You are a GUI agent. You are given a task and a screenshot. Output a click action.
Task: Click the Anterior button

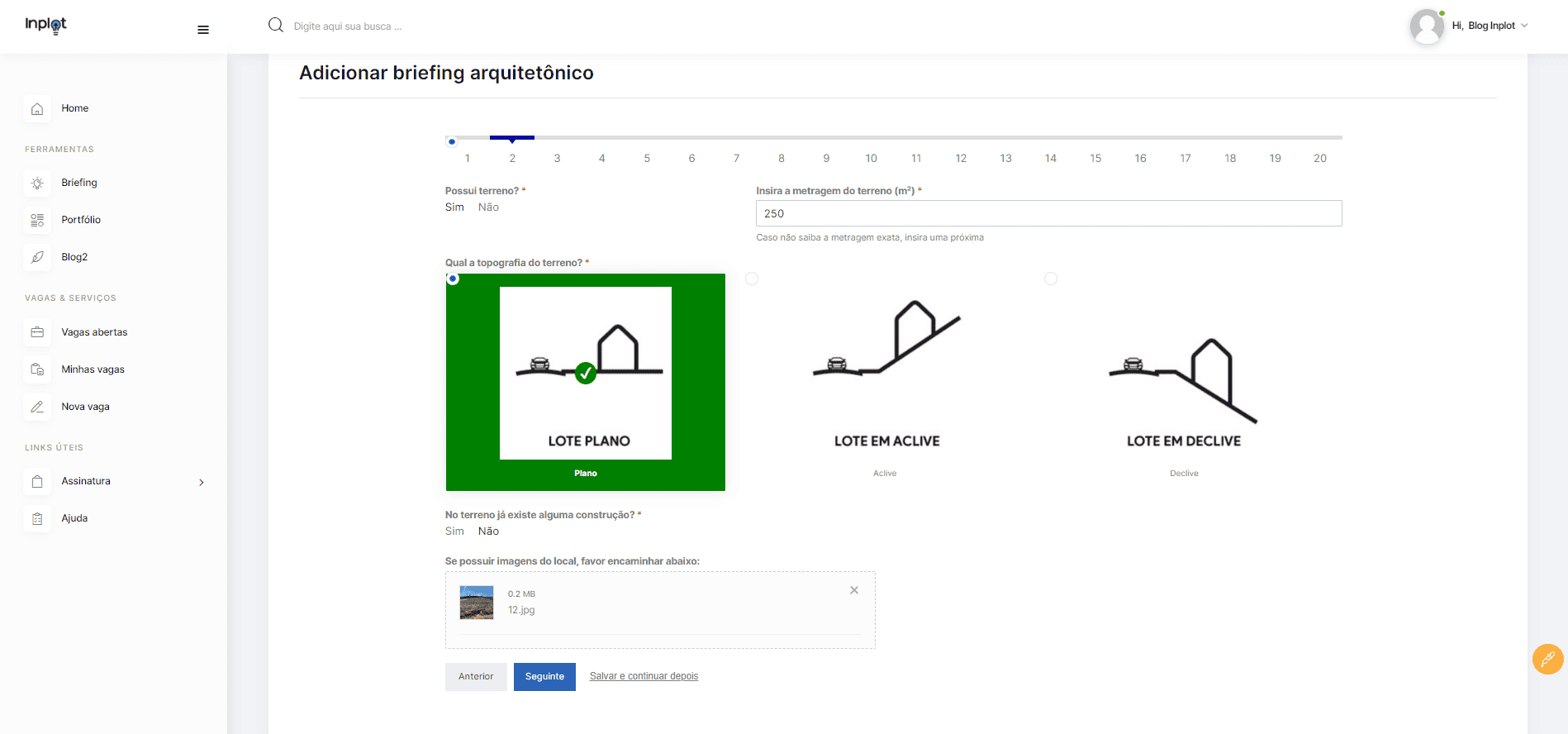click(x=476, y=677)
